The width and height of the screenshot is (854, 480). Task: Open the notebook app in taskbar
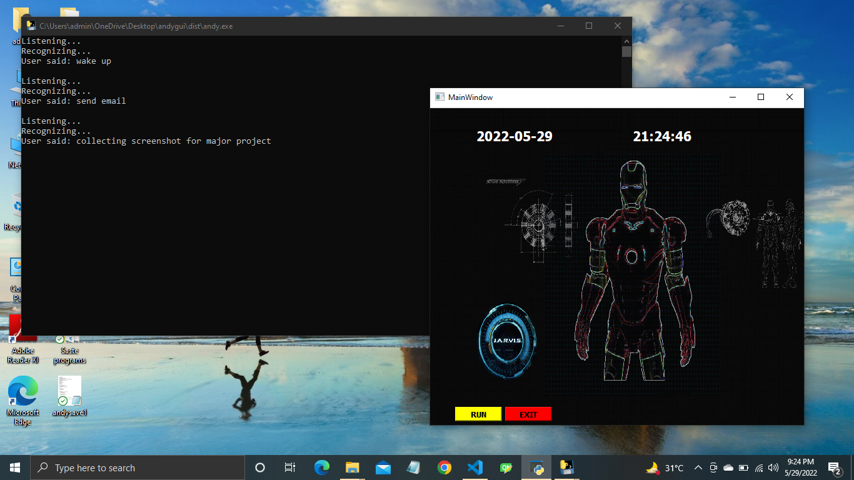[413, 467]
